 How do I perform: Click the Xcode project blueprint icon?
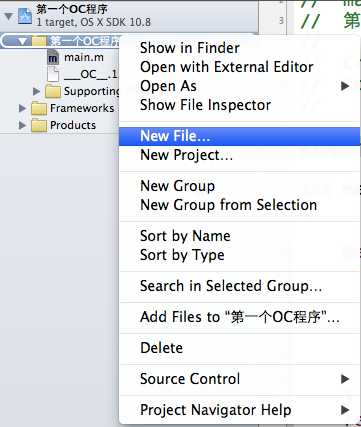point(25,16)
